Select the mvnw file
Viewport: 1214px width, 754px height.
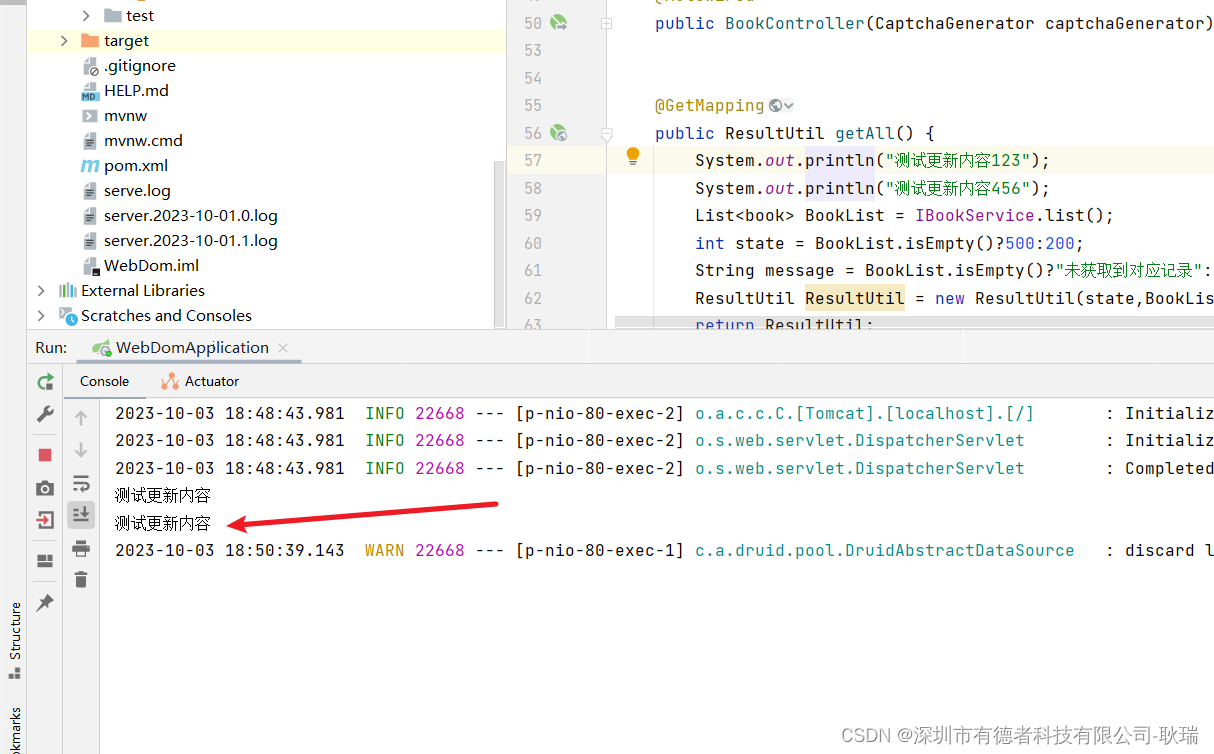point(125,115)
